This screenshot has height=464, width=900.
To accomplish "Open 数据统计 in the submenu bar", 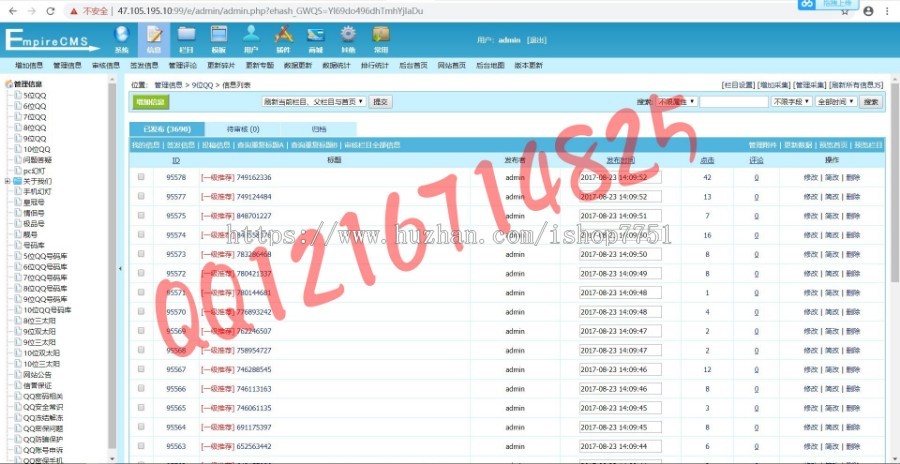I will coord(336,65).
